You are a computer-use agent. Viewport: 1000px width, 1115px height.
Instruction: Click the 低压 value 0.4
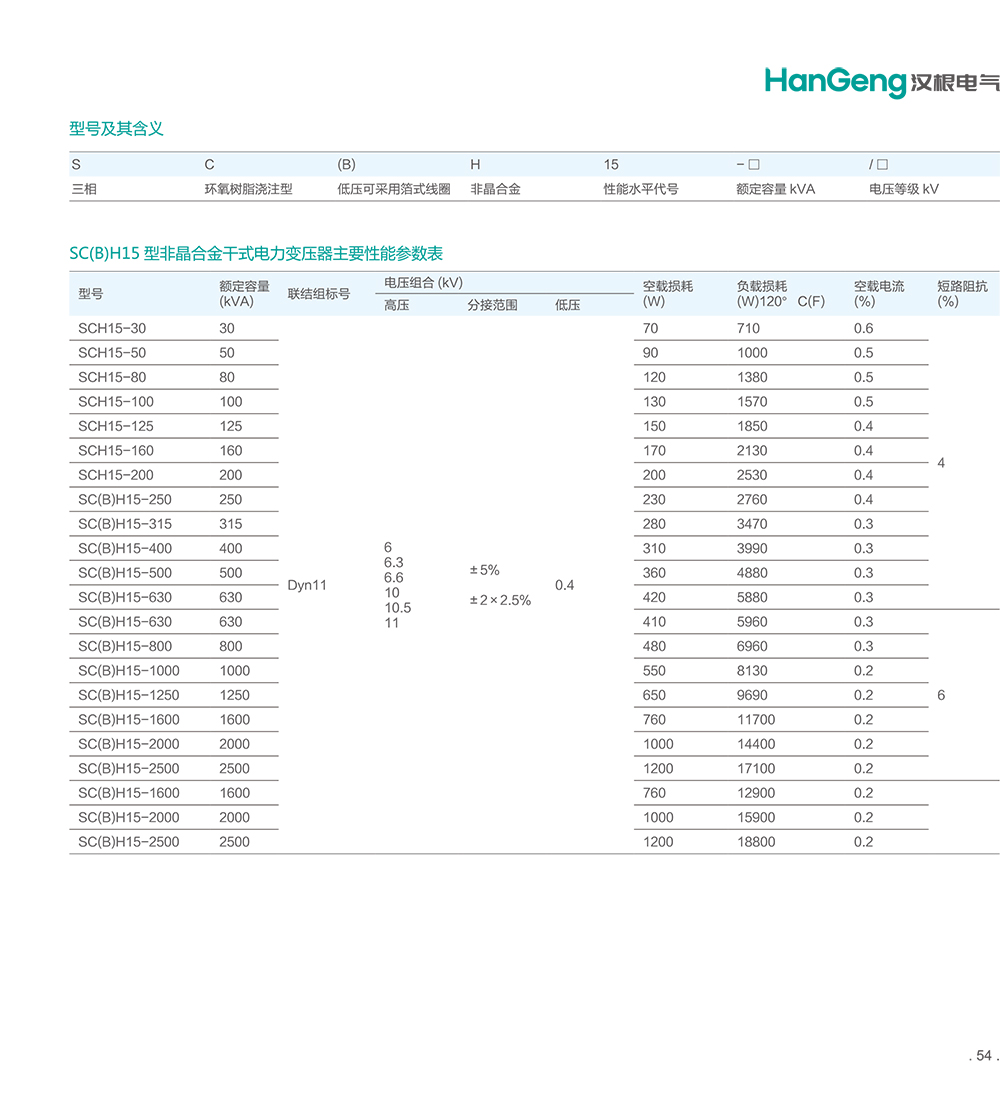564,585
